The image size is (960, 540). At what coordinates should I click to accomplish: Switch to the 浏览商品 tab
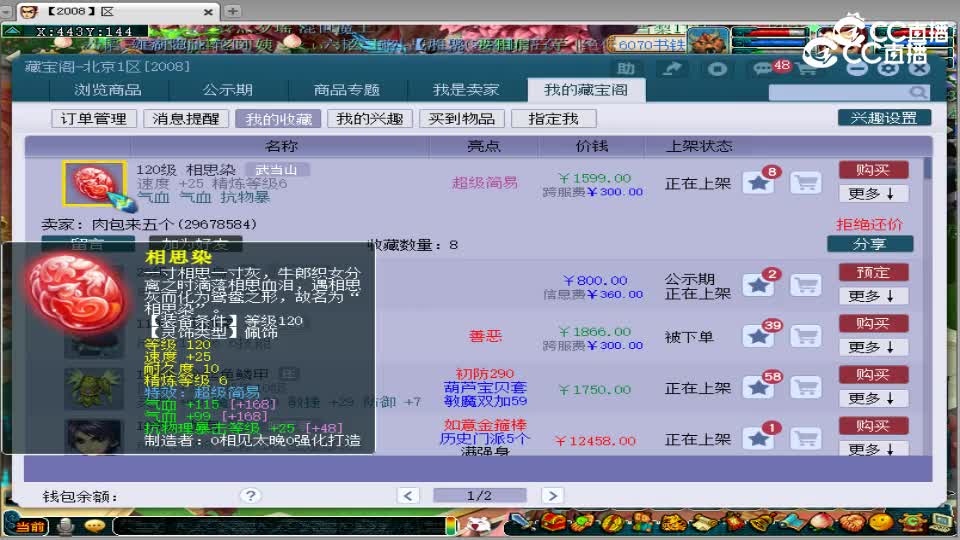[108, 90]
